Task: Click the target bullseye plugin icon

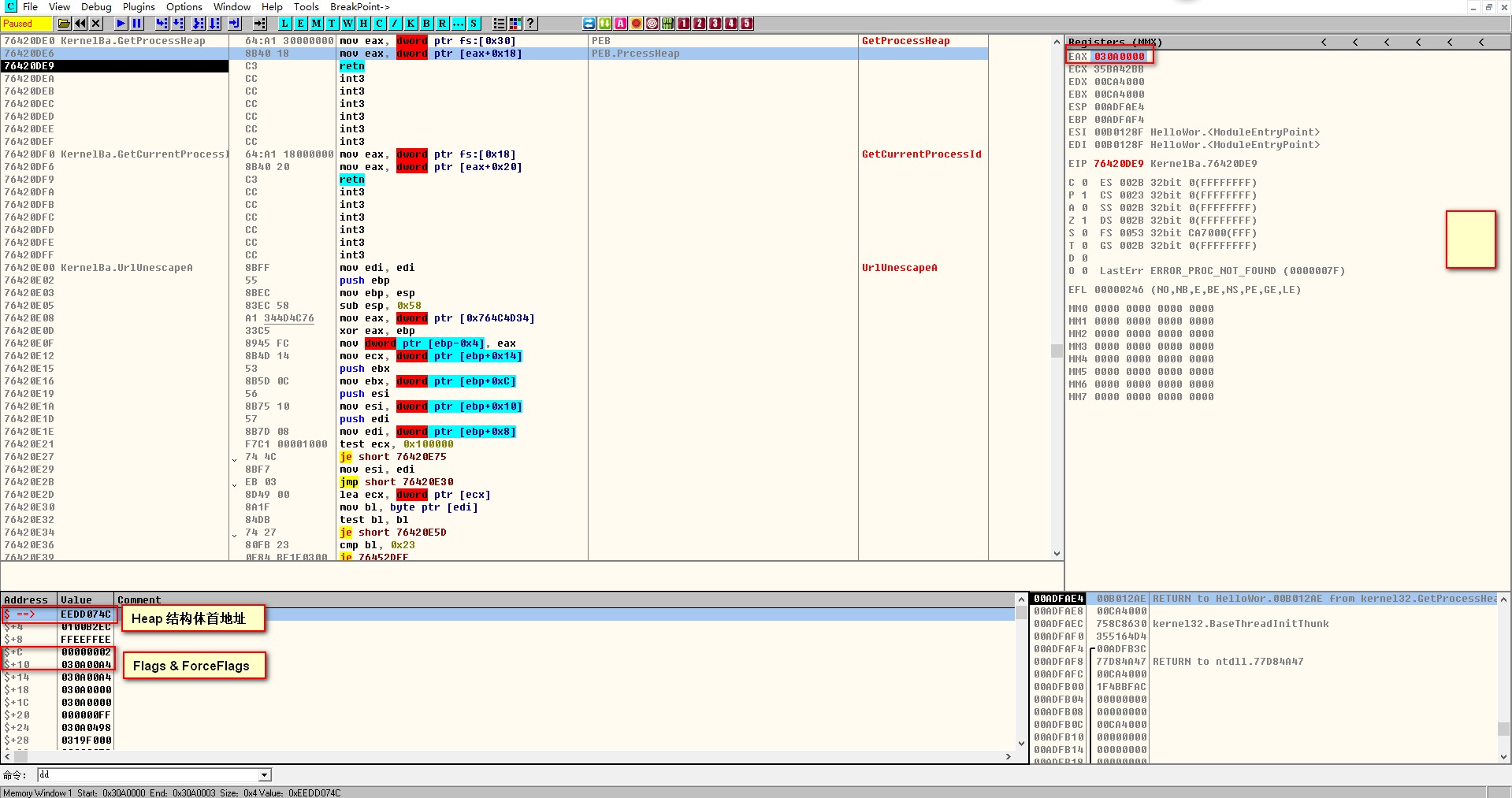Action: tap(652, 24)
